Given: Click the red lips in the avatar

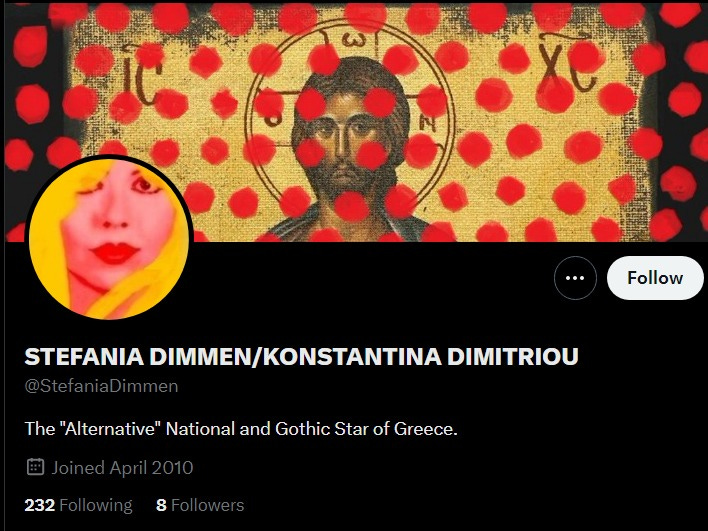Looking at the screenshot, I should pos(113,253).
